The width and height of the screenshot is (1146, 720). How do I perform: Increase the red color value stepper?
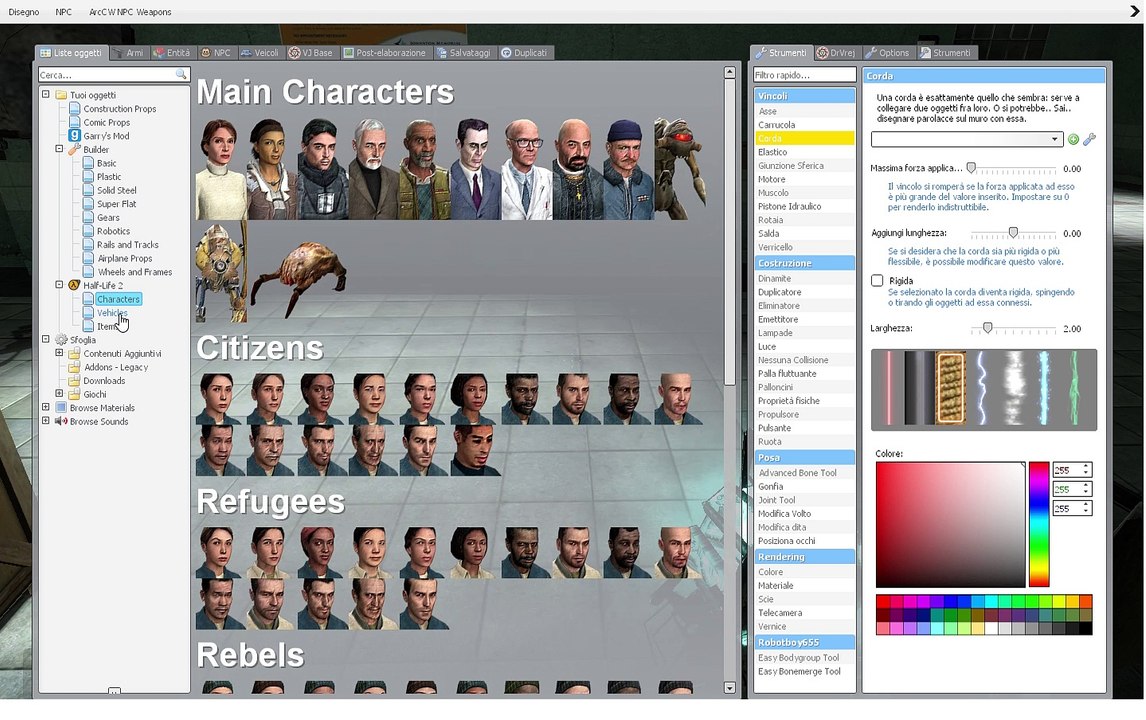(1087, 466)
